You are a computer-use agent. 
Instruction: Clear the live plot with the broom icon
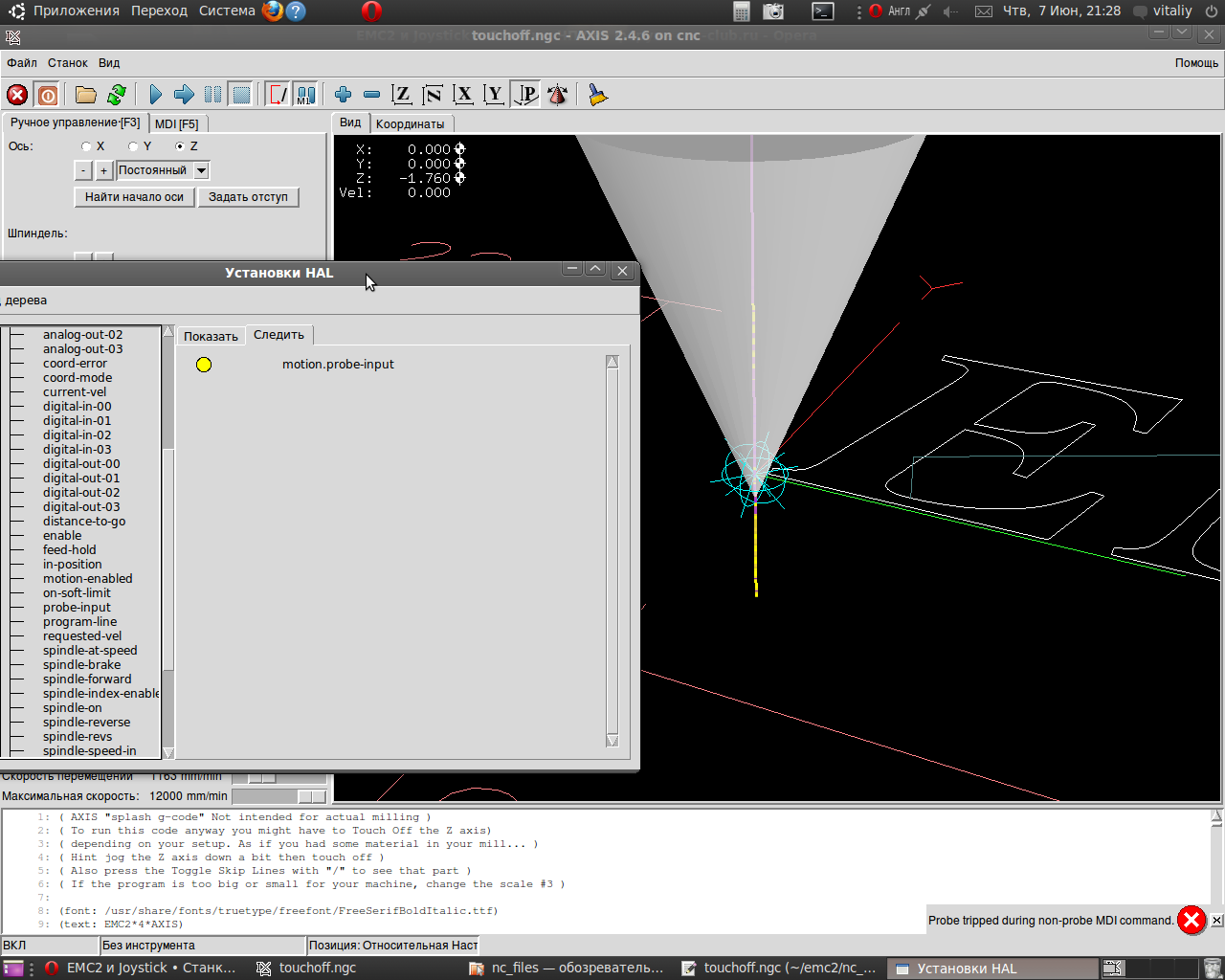coord(598,95)
